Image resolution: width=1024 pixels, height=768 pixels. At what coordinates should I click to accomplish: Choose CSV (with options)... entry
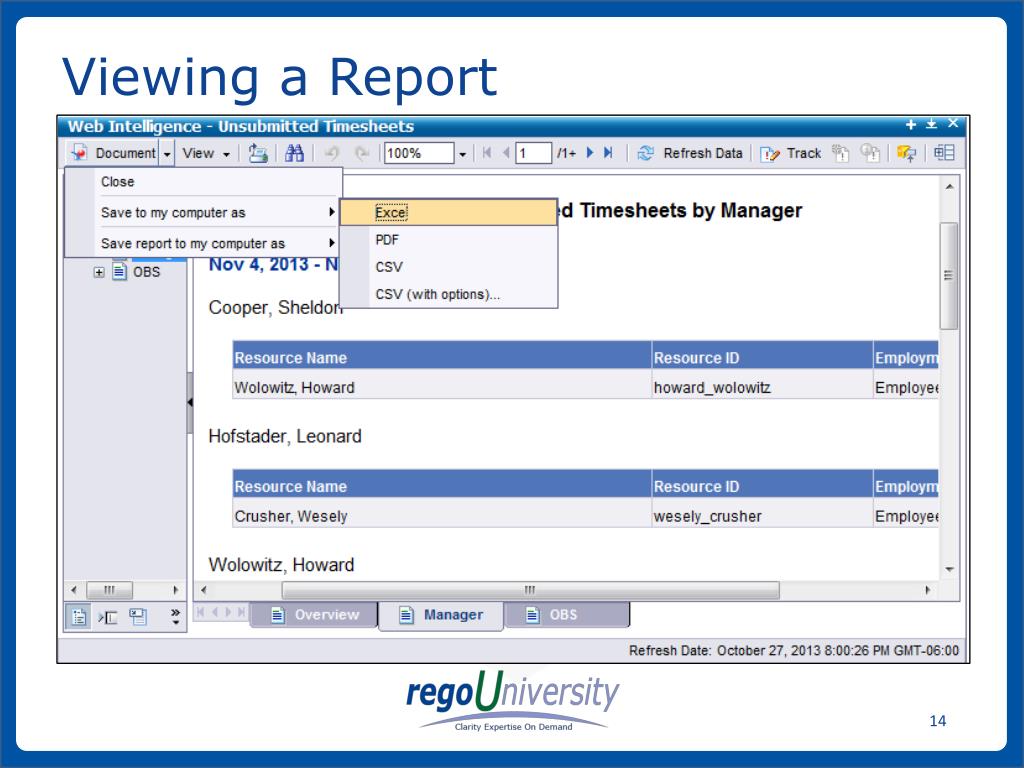(x=449, y=295)
